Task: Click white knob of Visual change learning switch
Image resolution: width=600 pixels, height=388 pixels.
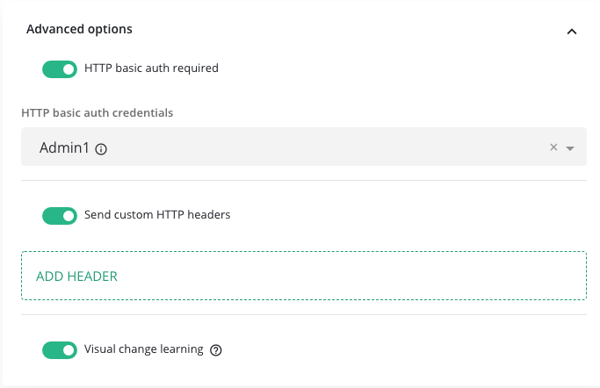Action: click(x=68, y=350)
